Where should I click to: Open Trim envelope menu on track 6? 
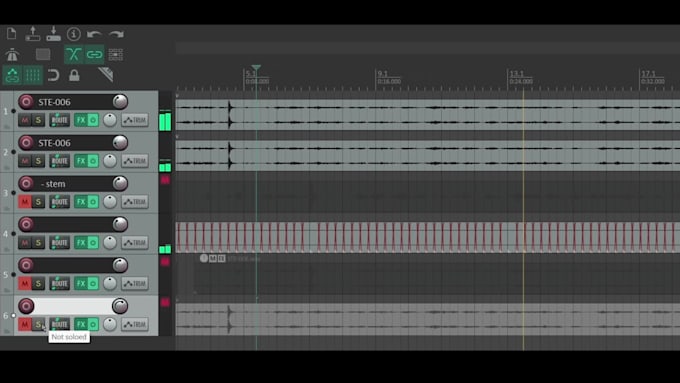pos(135,324)
